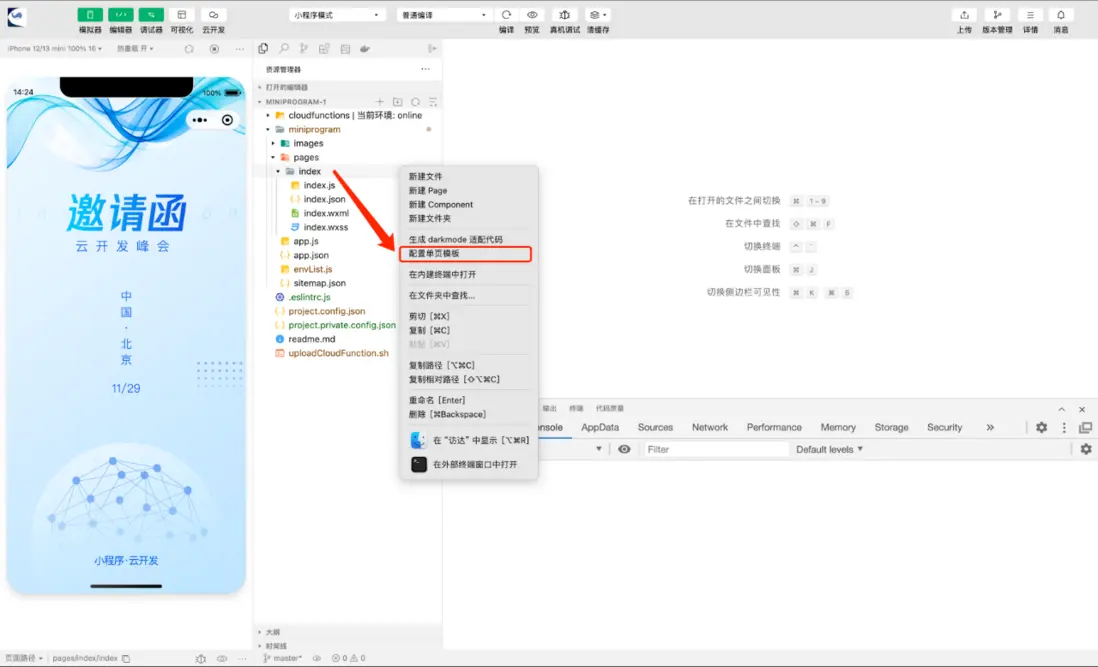The height and width of the screenshot is (667, 1098).
Task: Click the master branch status item
Action: click(282, 658)
